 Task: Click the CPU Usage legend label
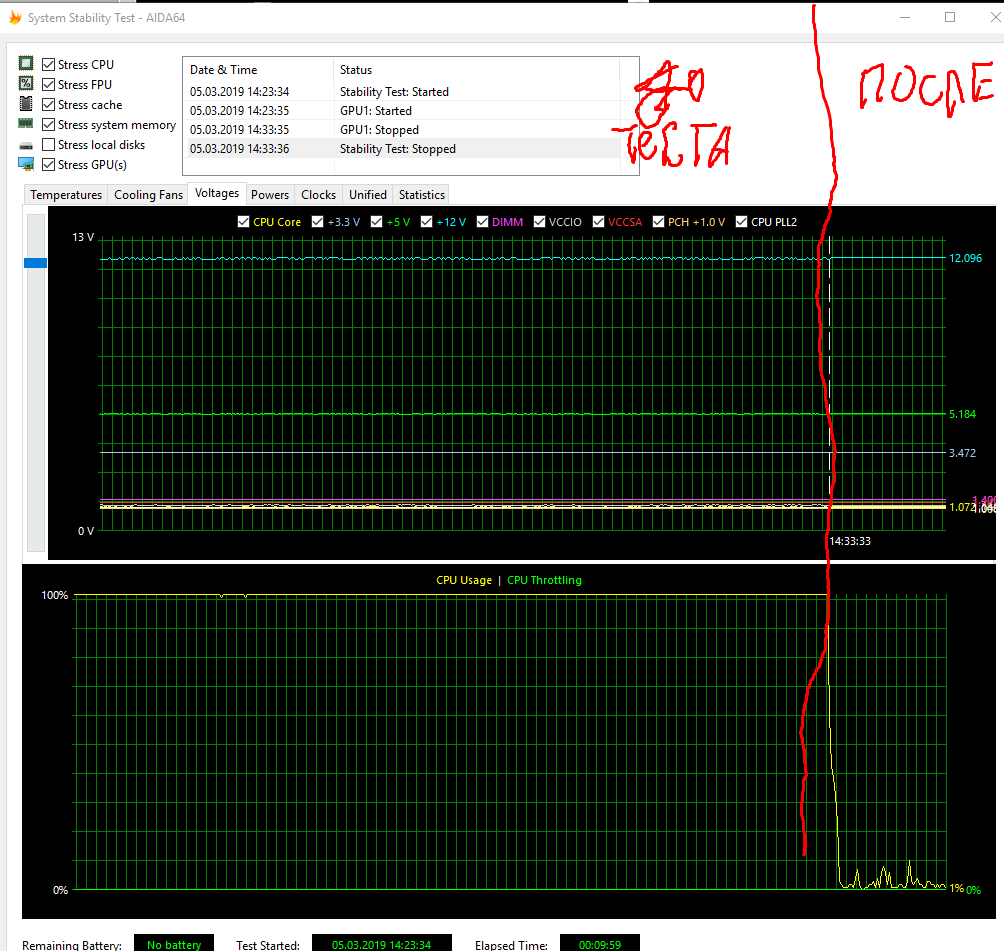pyautogui.click(x=464, y=580)
